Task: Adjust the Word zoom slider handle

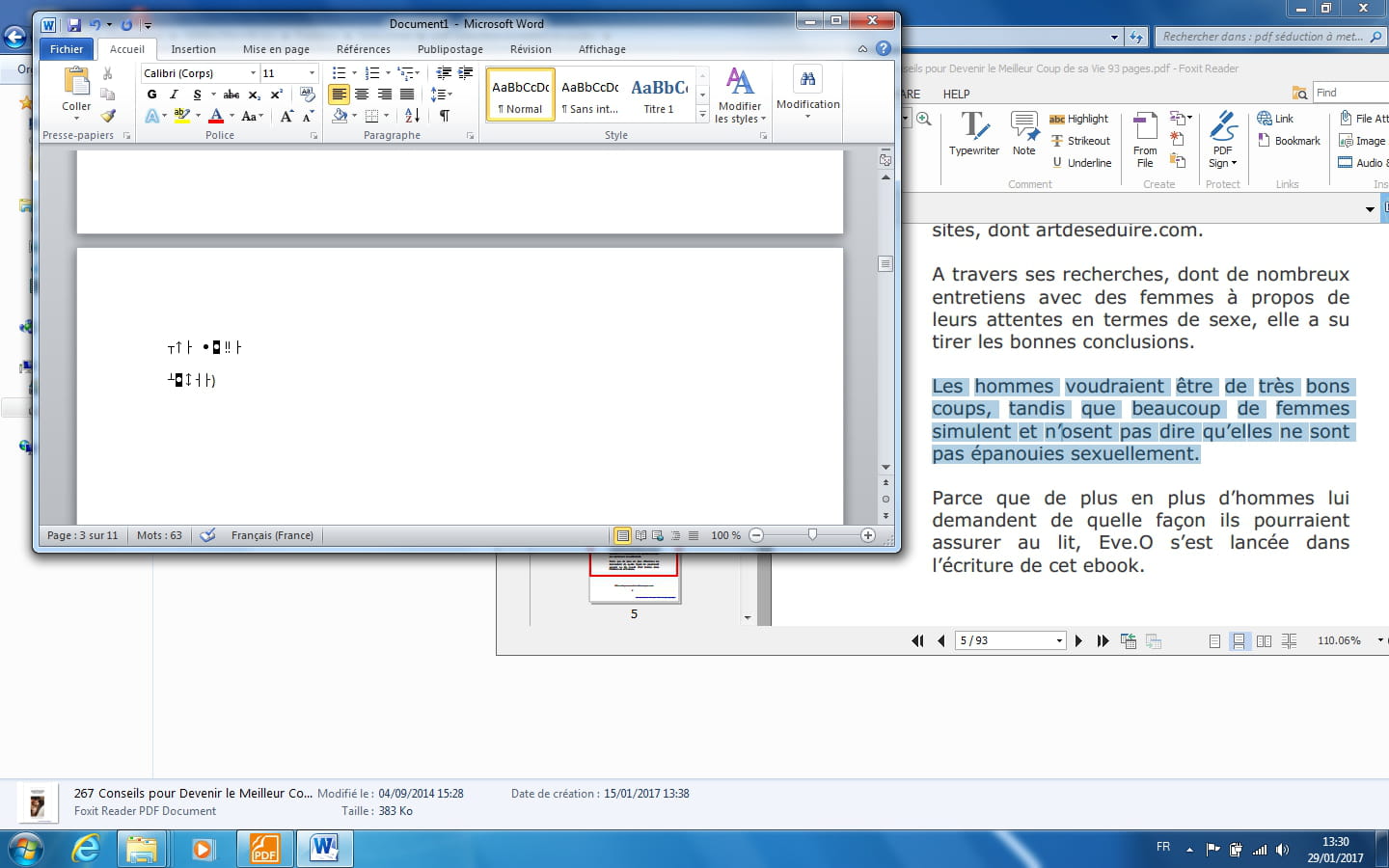Action: 812,535
